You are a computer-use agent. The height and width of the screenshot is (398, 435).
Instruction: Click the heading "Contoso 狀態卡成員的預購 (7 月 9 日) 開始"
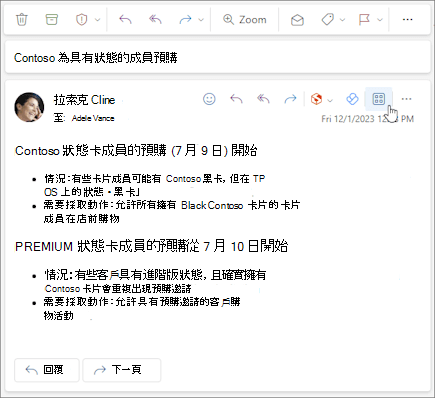pos(136,150)
